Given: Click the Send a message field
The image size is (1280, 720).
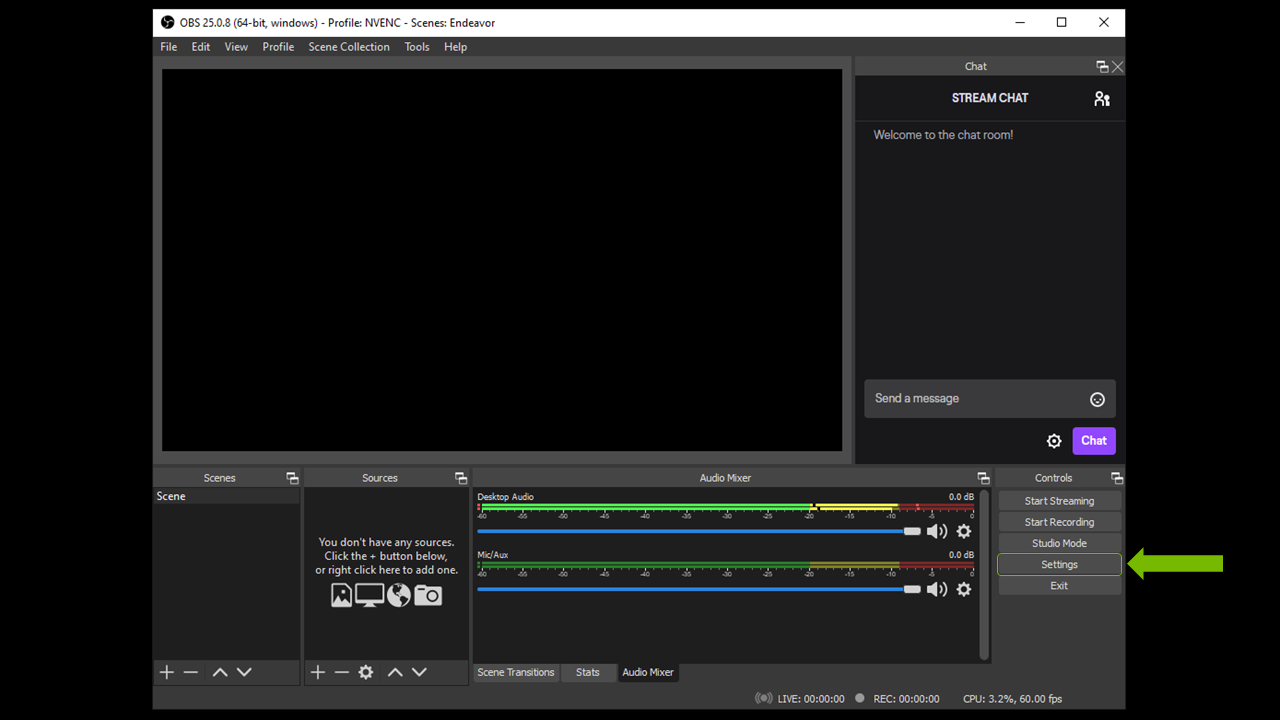Looking at the screenshot, I should [975, 398].
